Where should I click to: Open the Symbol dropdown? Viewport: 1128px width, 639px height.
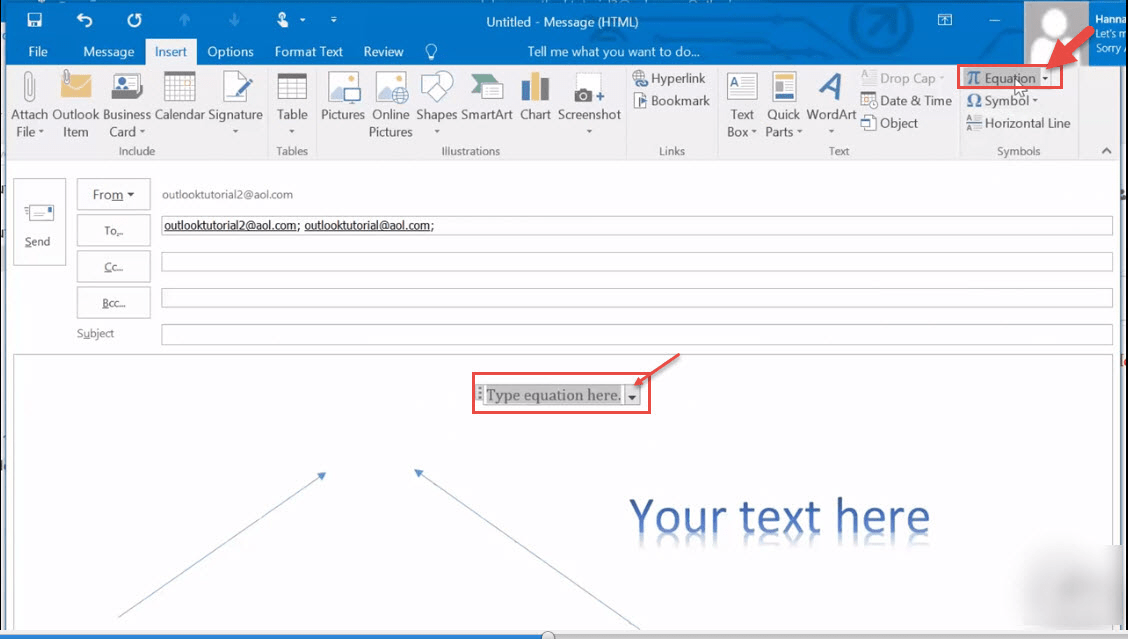1002,101
